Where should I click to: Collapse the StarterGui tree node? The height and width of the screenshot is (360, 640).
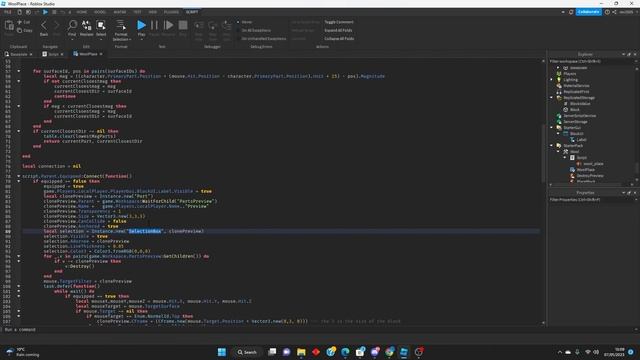(551, 128)
